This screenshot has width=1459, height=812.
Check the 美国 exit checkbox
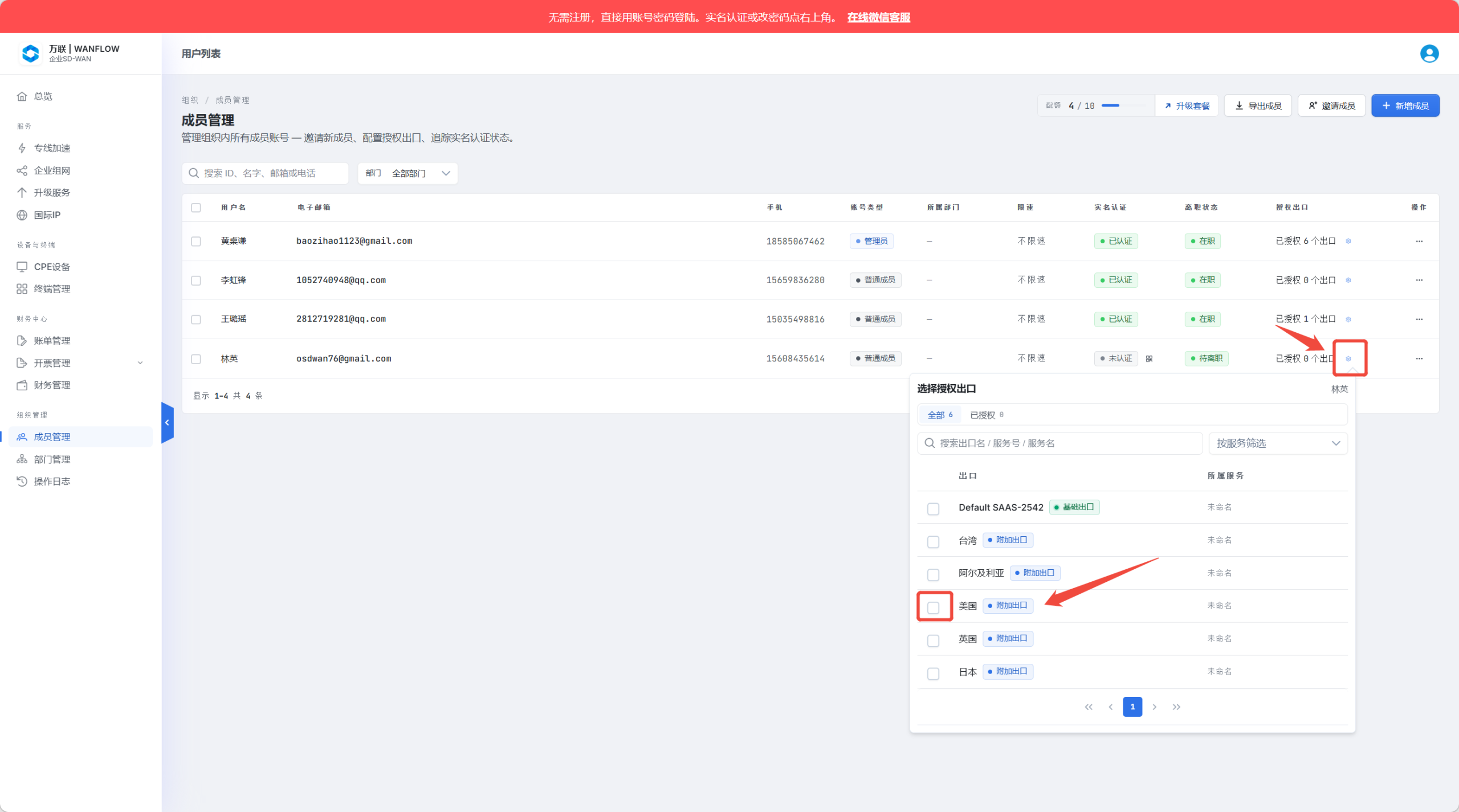click(x=933, y=607)
